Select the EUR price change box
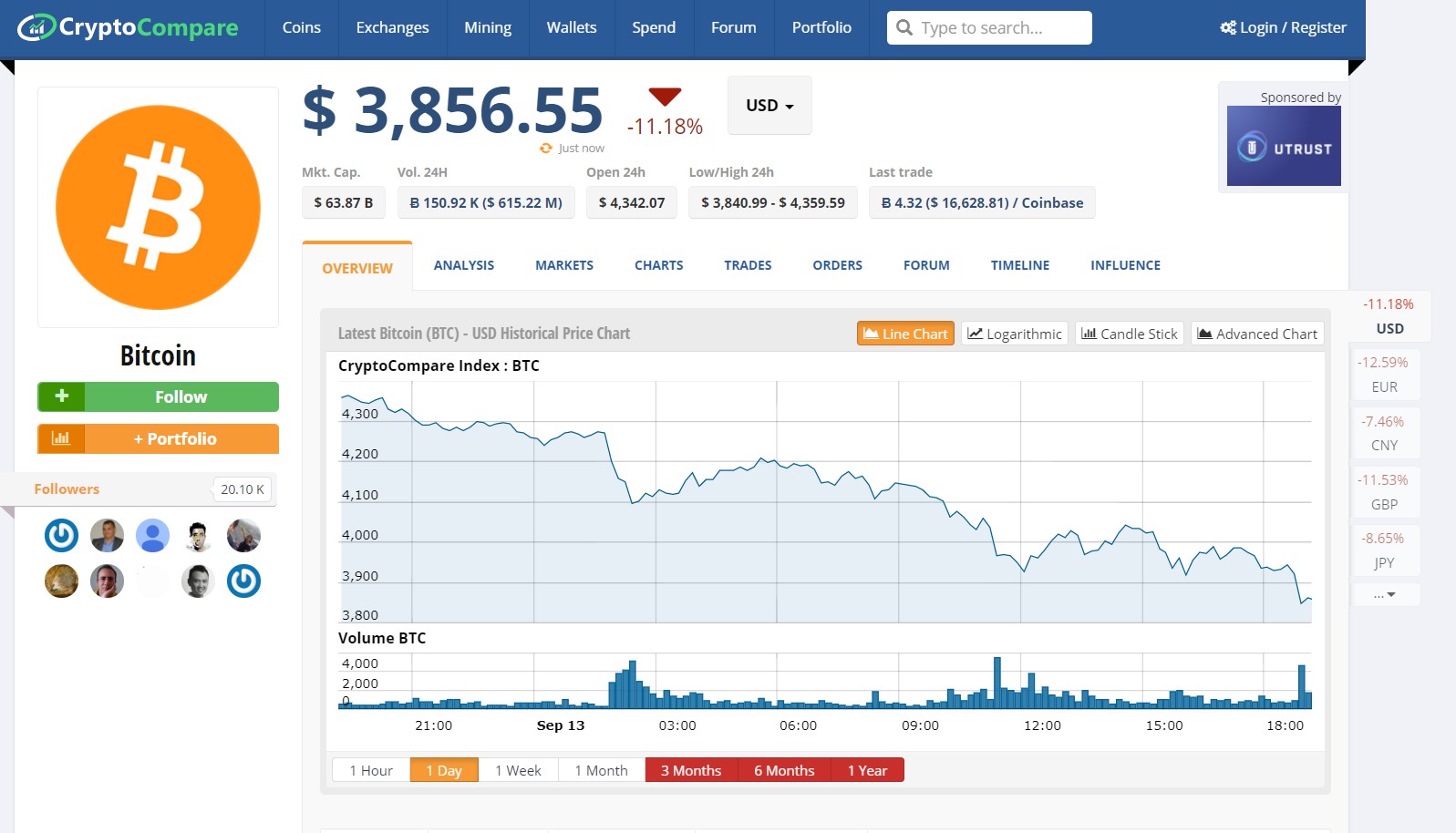This screenshot has width=1456, height=833. [x=1385, y=375]
